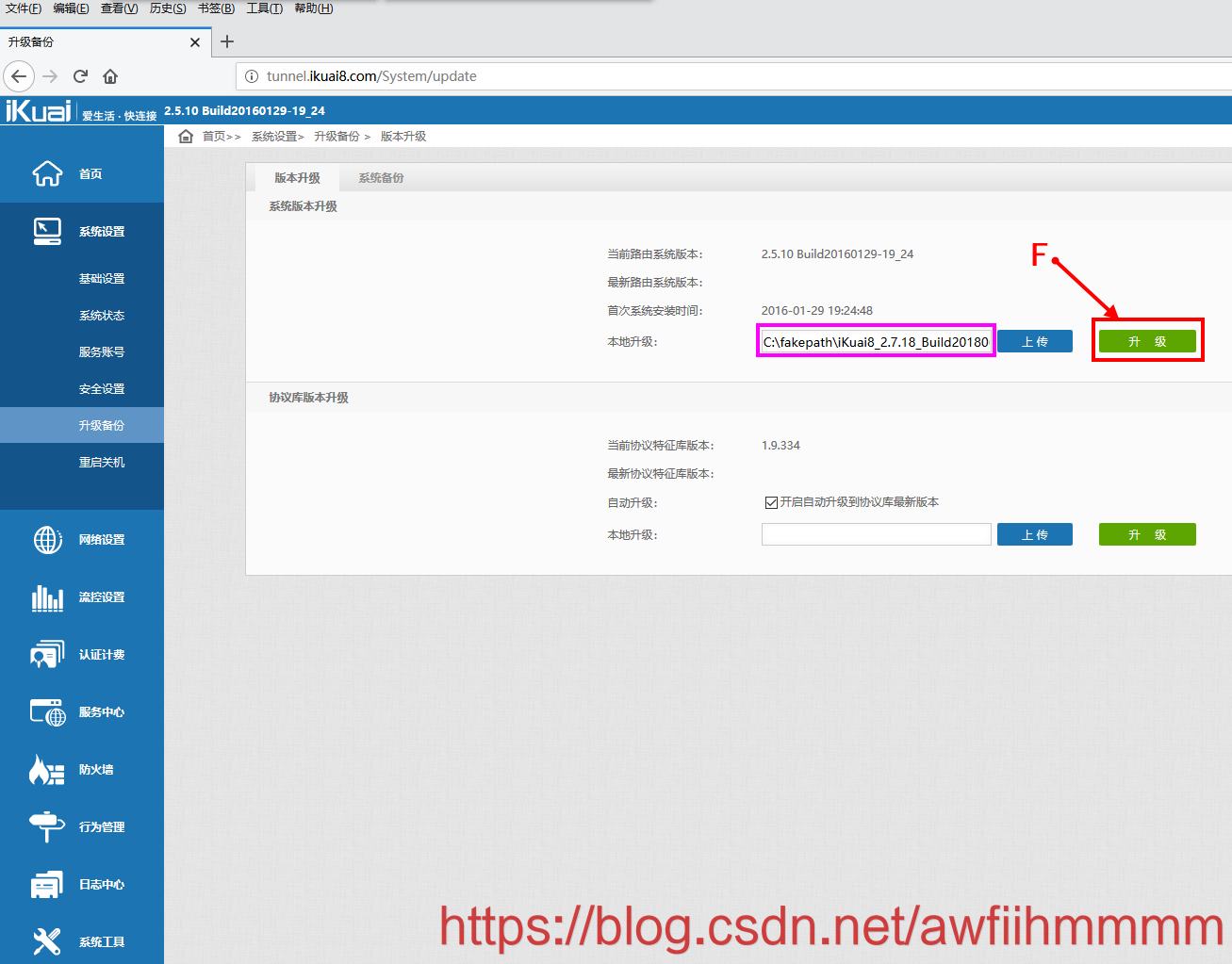Expand the 系统工具 sidebar section label
This screenshot has height=964, width=1232.
point(102,942)
